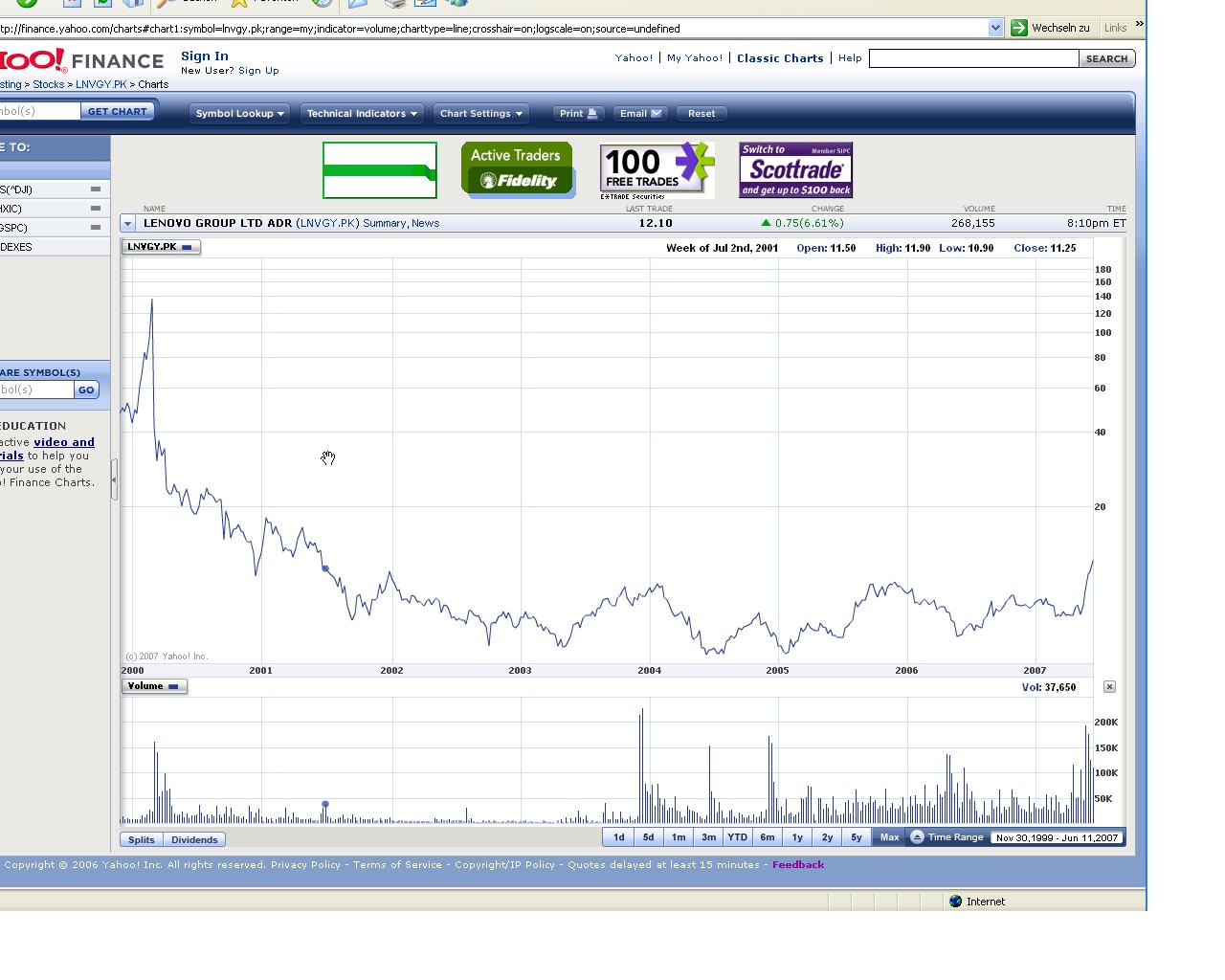
Task: Open the Privacy Policy link
Action: (305, 865)
